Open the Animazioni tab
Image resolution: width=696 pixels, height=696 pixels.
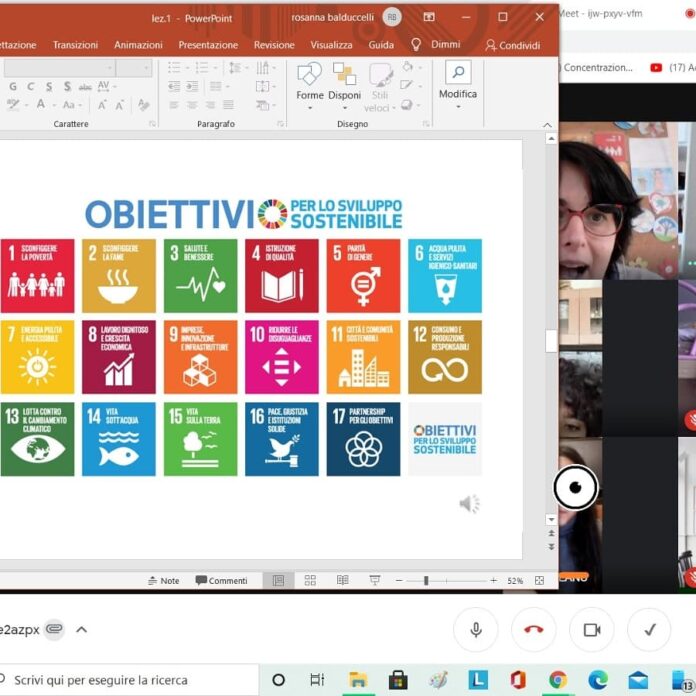(x=138, y=45)
